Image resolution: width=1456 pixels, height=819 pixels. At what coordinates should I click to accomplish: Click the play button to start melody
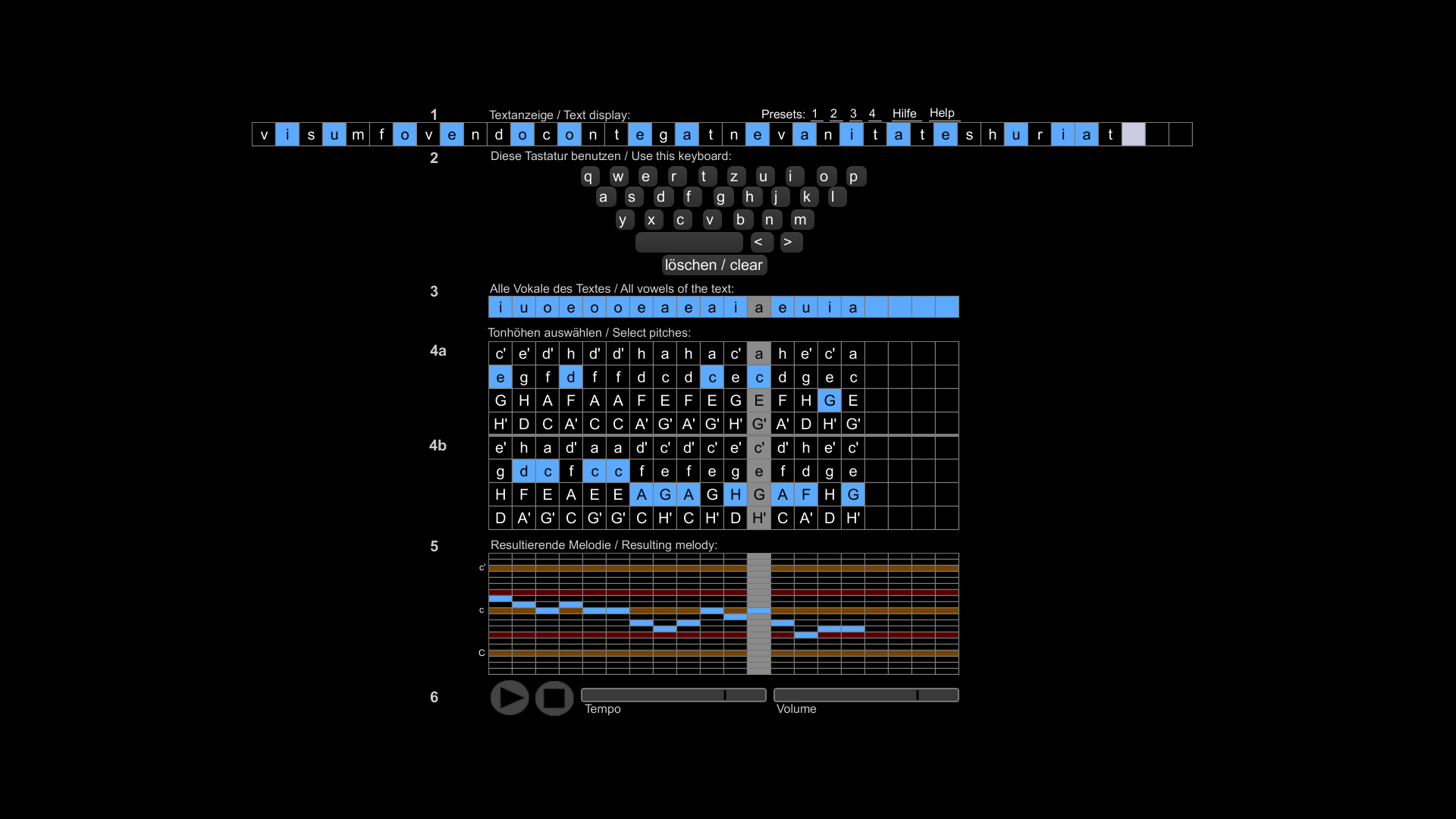508,697
